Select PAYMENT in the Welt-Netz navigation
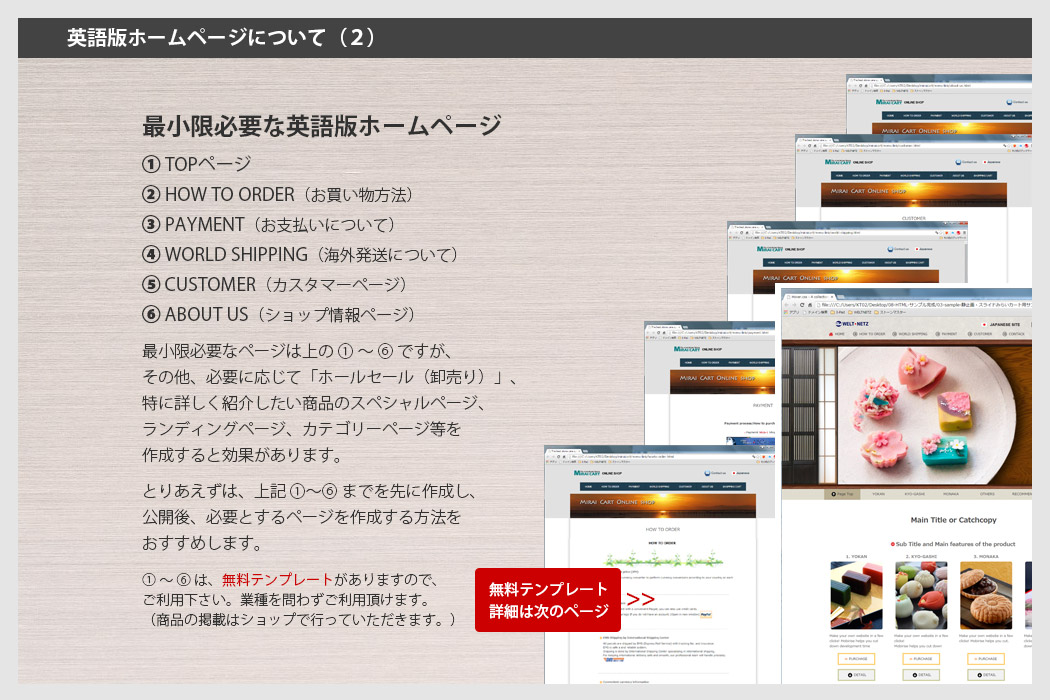Image resolution: width=1050 pixels, height=700 pixels. click(x=947, y=334)
